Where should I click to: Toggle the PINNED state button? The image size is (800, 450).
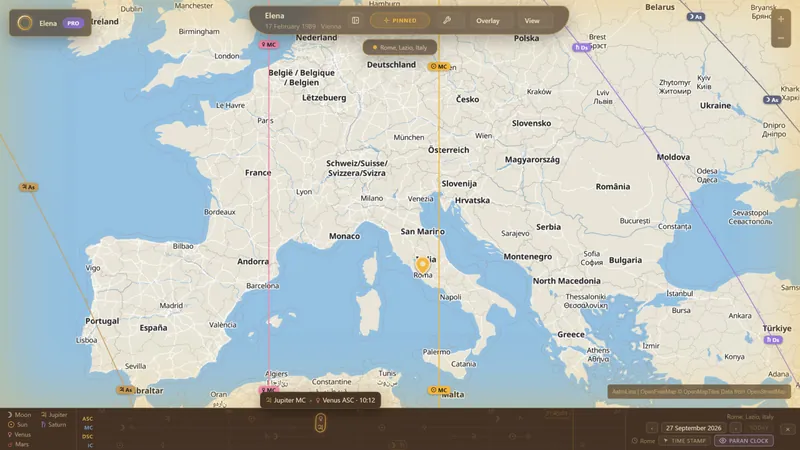coord(400,20)
